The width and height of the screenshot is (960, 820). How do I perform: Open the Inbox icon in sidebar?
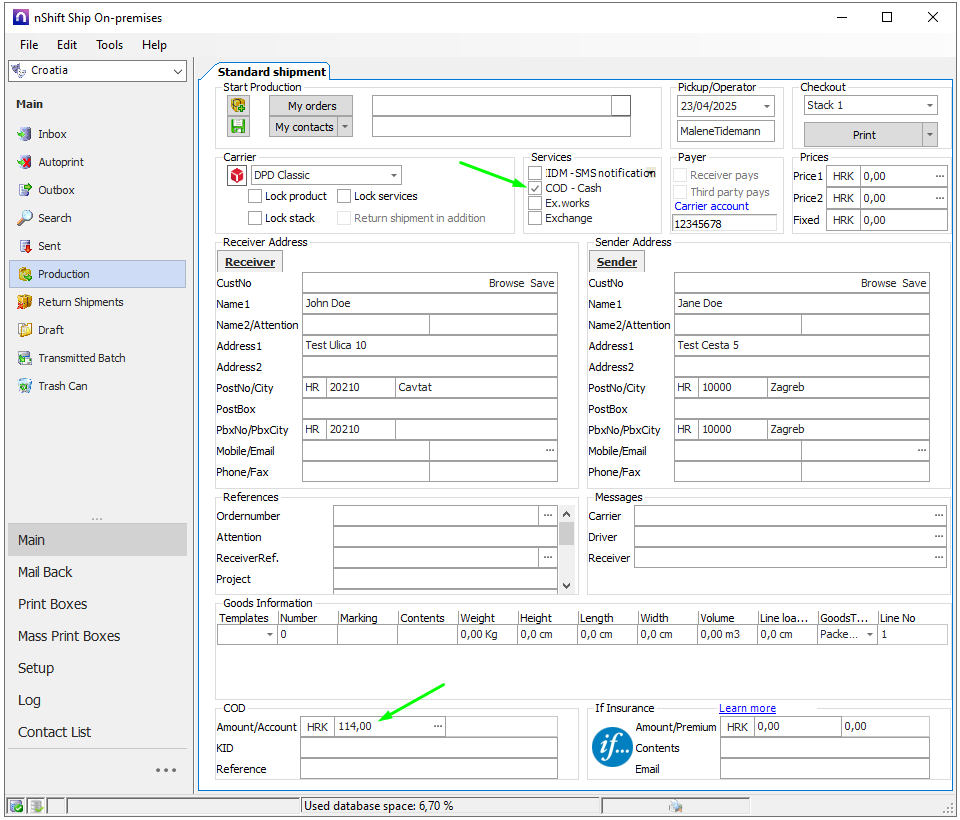(x=26, y=134)
